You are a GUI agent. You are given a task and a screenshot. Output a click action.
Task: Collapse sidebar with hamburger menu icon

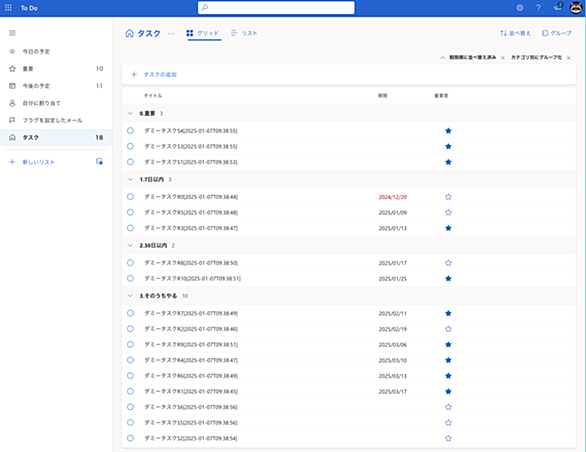(x=12, y=33)
